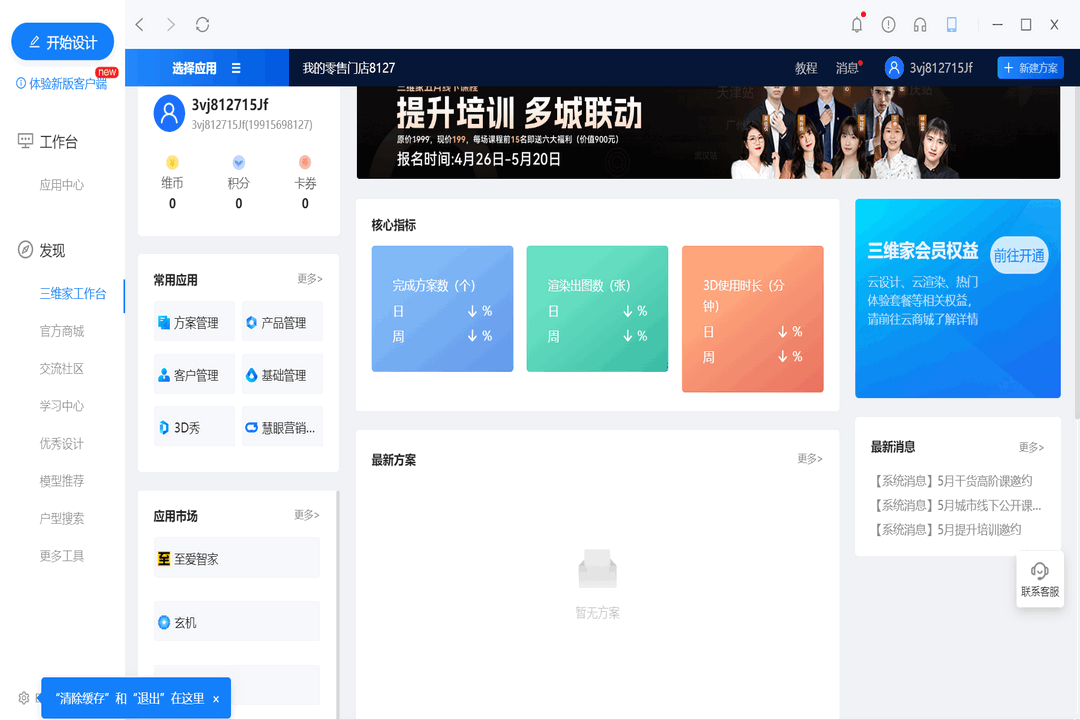This screenshot has height=720, width=1080.
Task: Click the 联系客服 floating service icon
Action: tap(1039, 578)
